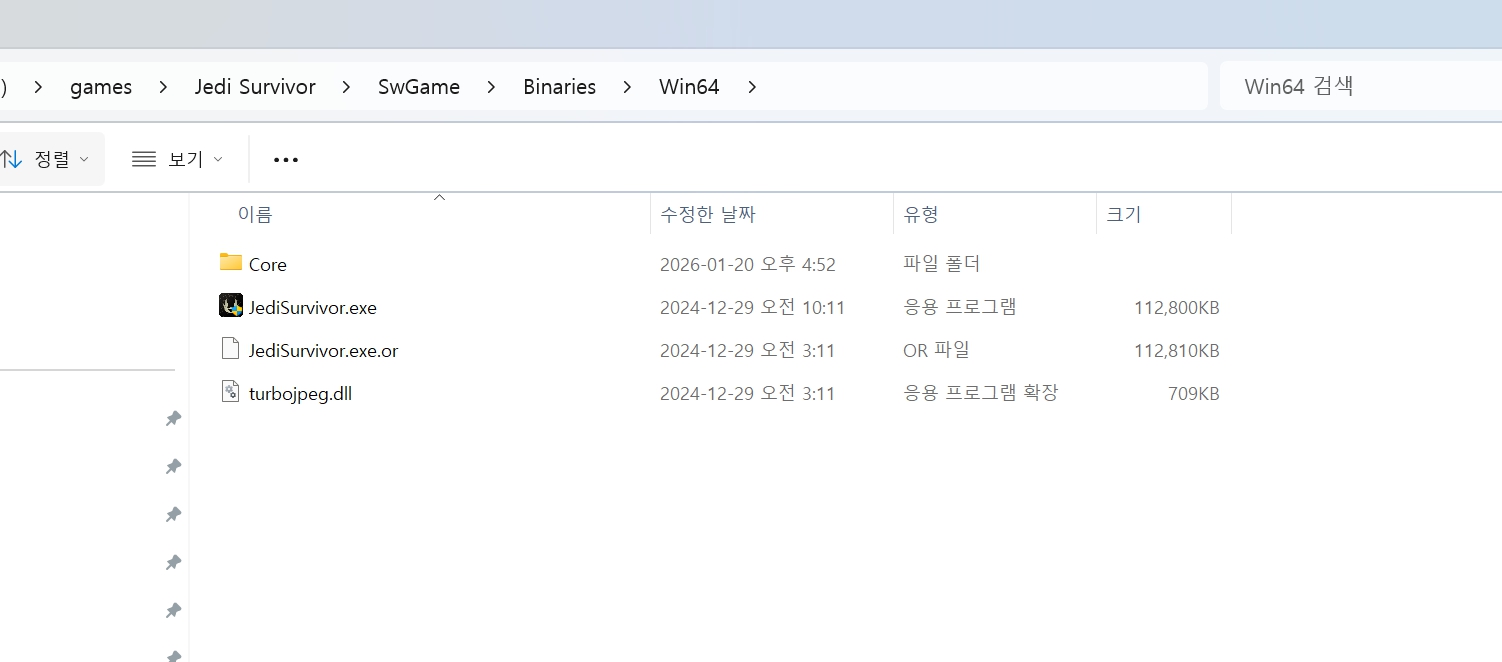
Task: Select the Core folder name
Action: 268,265
